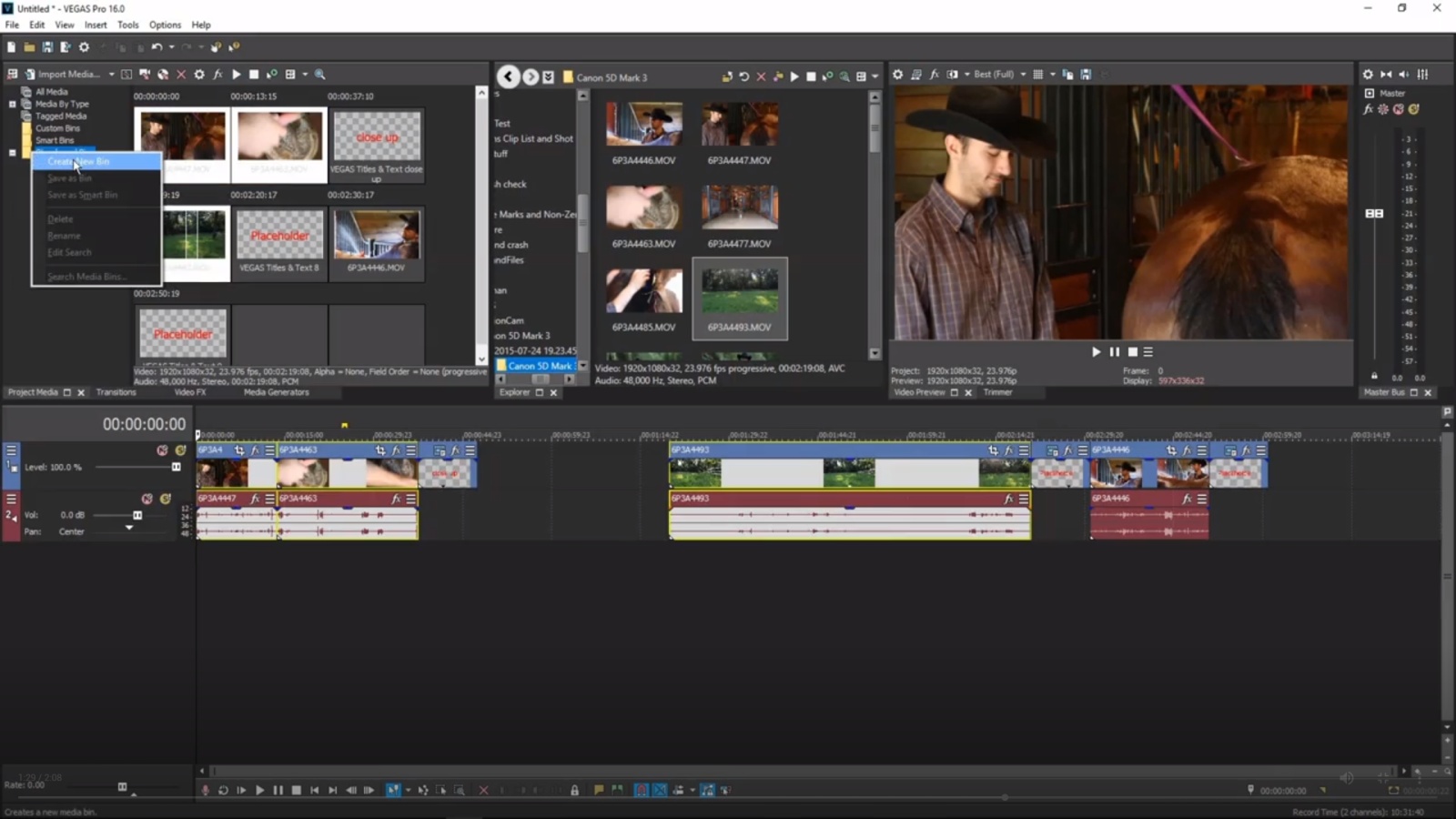1456x819 pixels.
Task: Open Video Output FX in the preview toolbar
Action: [934, 75]
